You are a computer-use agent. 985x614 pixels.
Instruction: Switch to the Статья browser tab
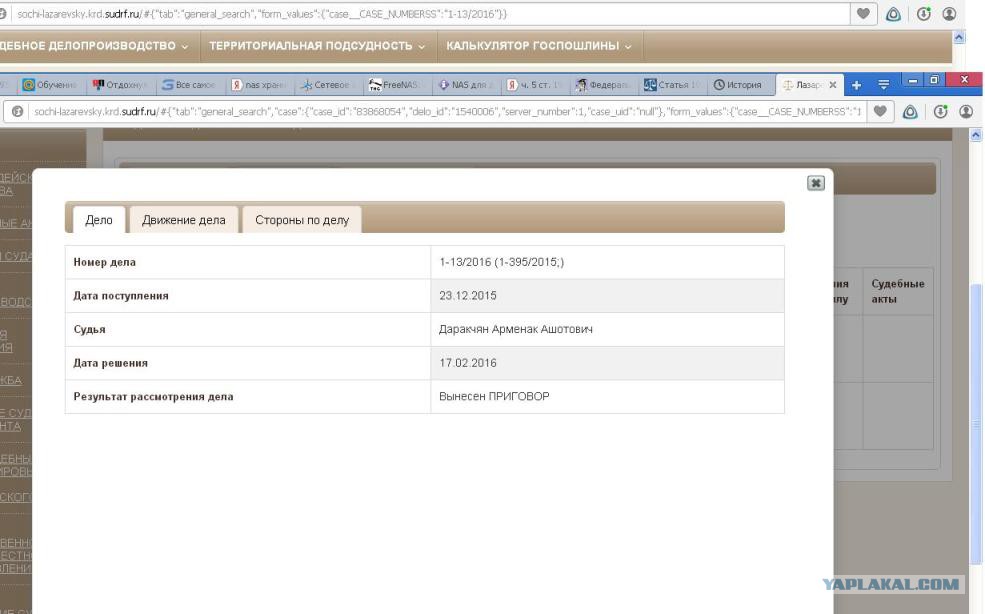[x=672, y=85]
